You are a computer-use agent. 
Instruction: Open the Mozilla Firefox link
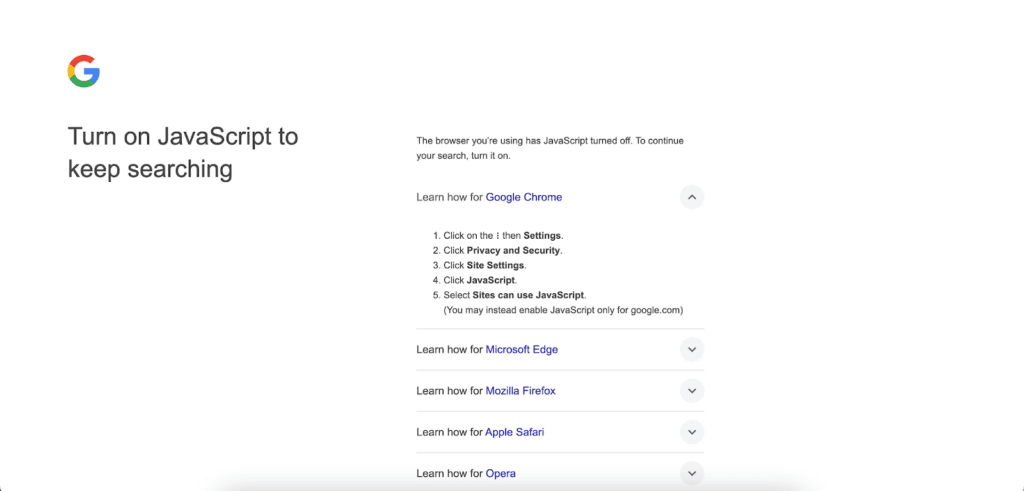520,391
